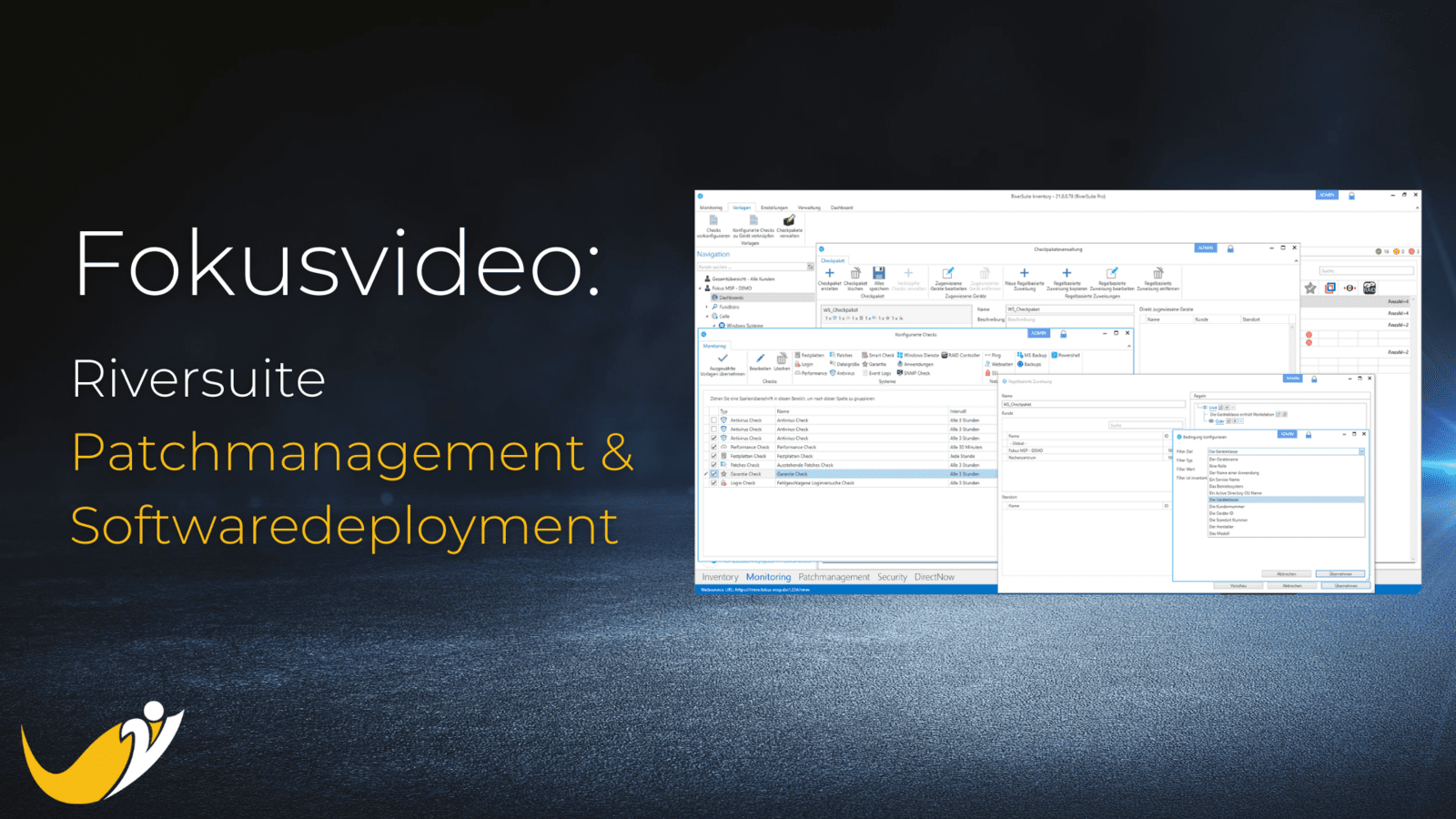Select Antivirus check type in ribbon
This screenshot has height=819, width=1456.
pyautogui.click(x=843, y=373)
